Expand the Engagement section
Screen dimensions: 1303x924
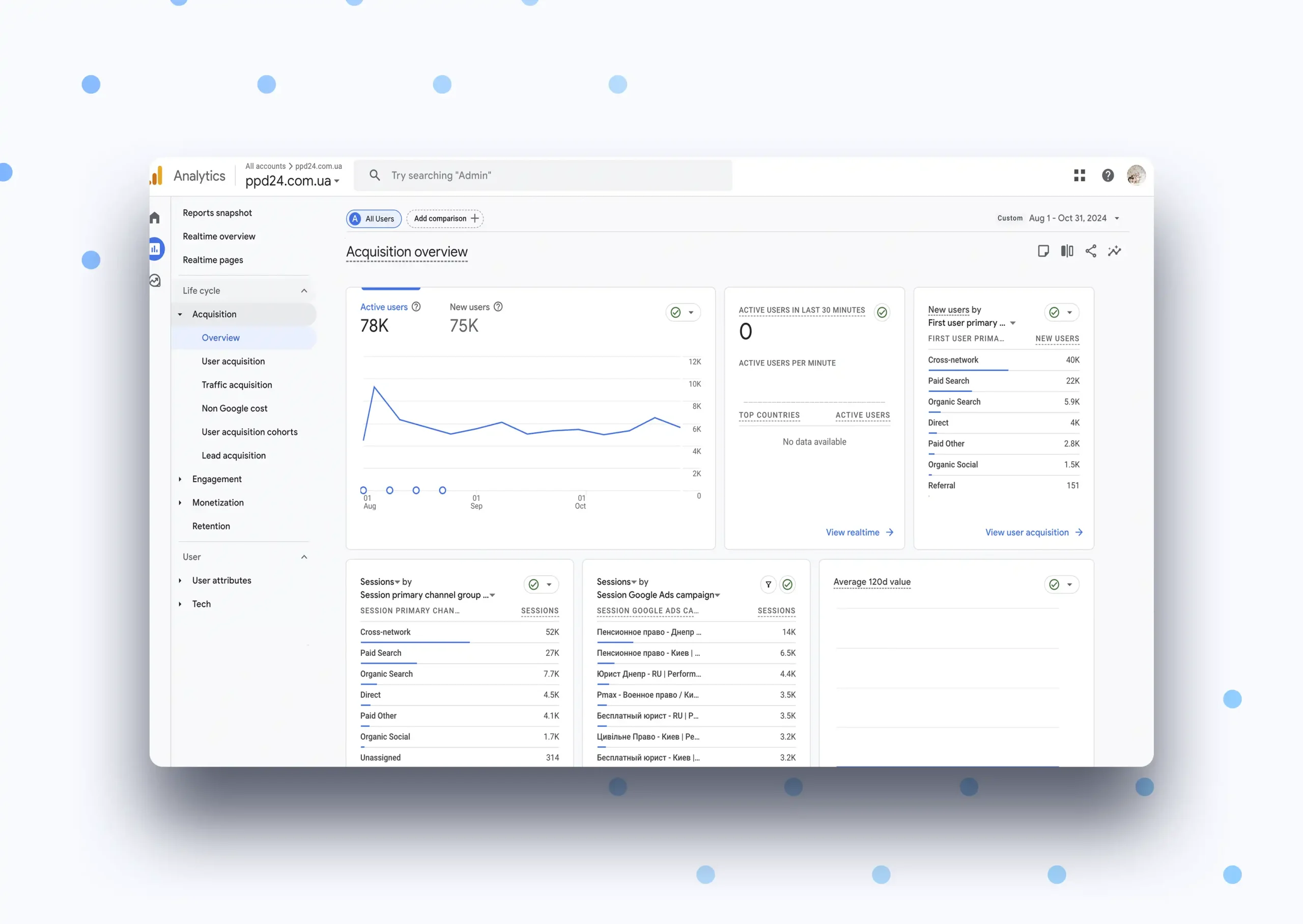pyautogui.click(x=180, y=479)
